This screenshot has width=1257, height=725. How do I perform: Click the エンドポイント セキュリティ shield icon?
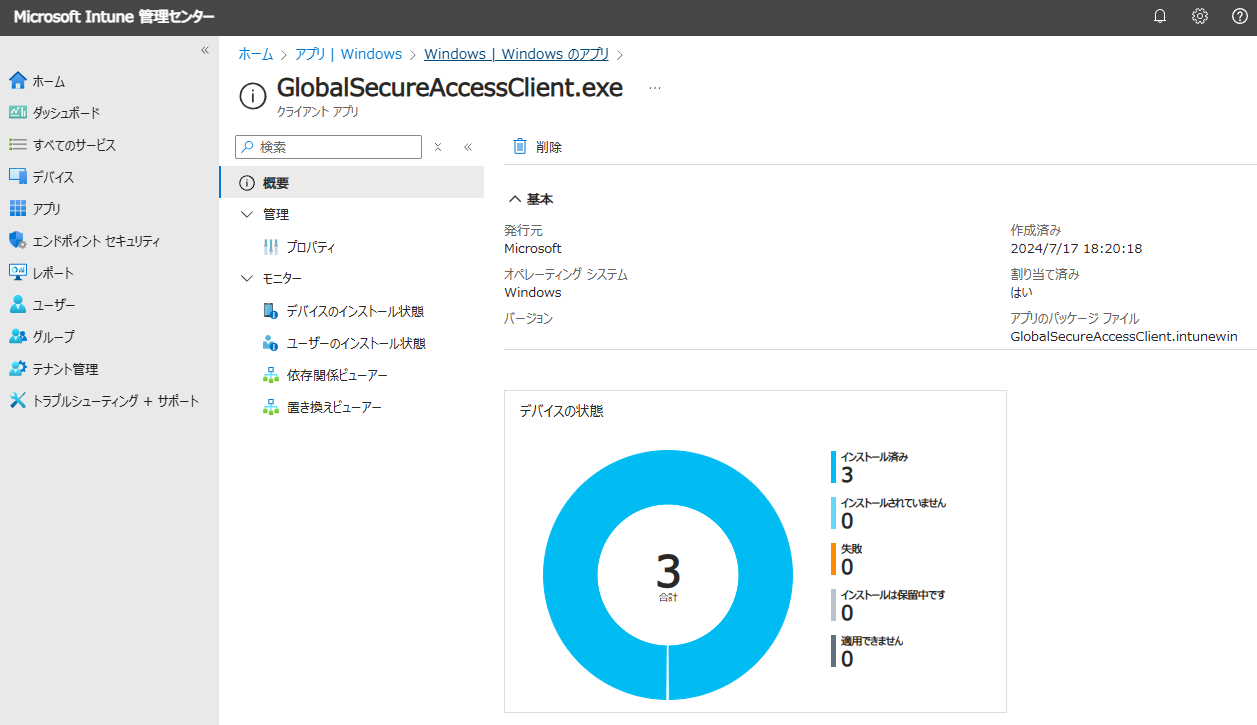[17, 241]
